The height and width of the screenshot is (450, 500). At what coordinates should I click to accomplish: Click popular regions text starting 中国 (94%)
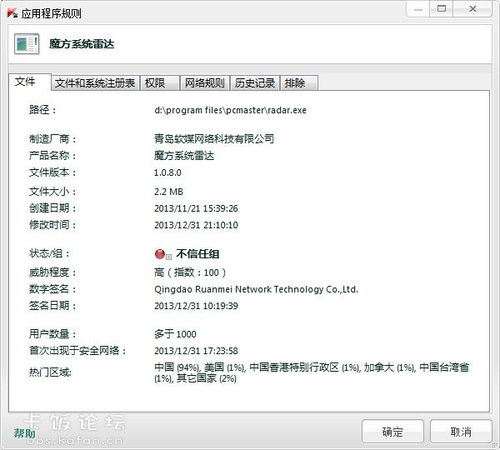click(312, 373)
